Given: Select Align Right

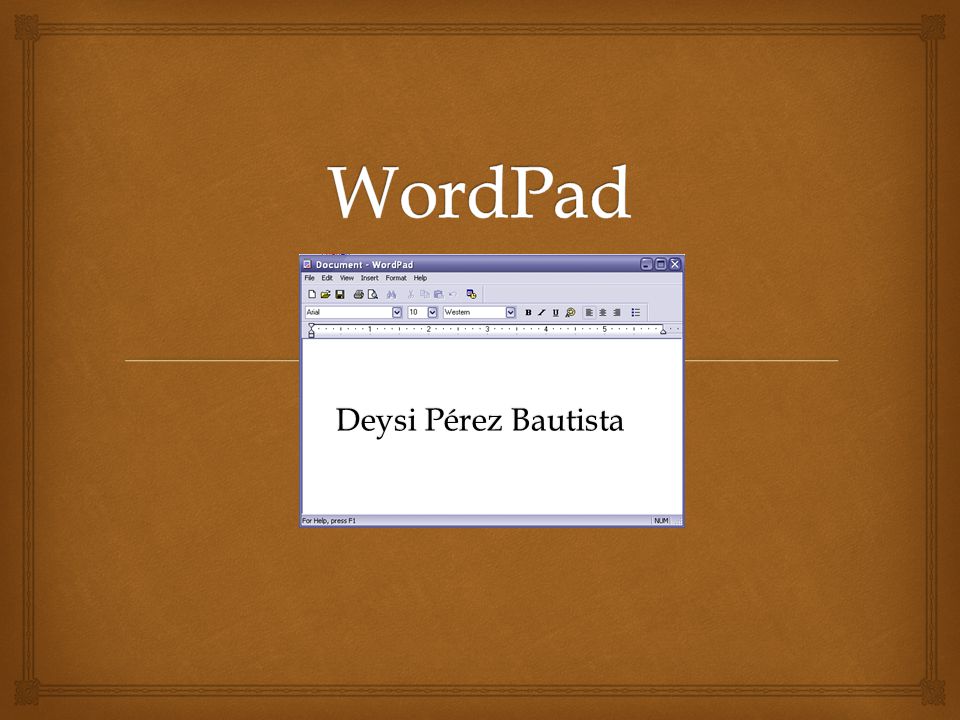Looking at the screenshot, I should point(617,312).
